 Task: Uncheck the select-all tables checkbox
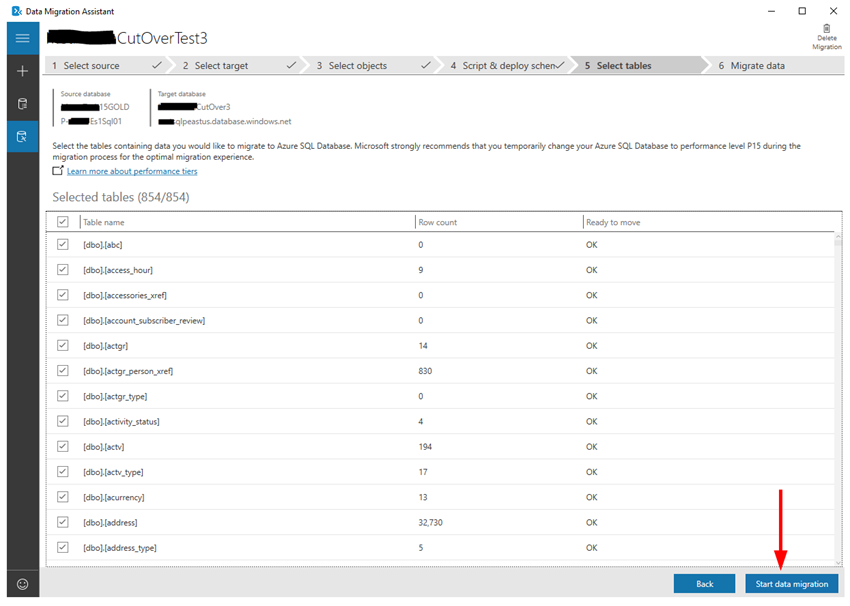click(62, 221)
